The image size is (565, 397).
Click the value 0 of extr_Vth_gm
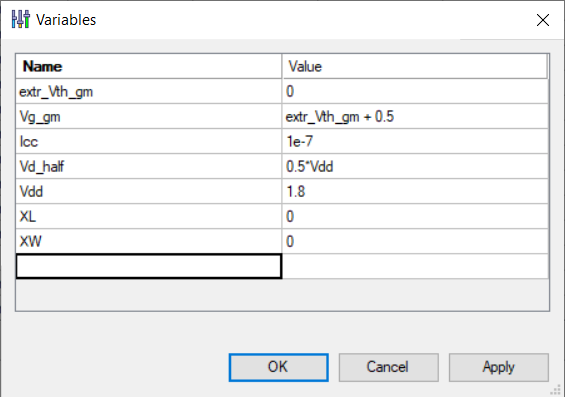[x=415, y=92]
